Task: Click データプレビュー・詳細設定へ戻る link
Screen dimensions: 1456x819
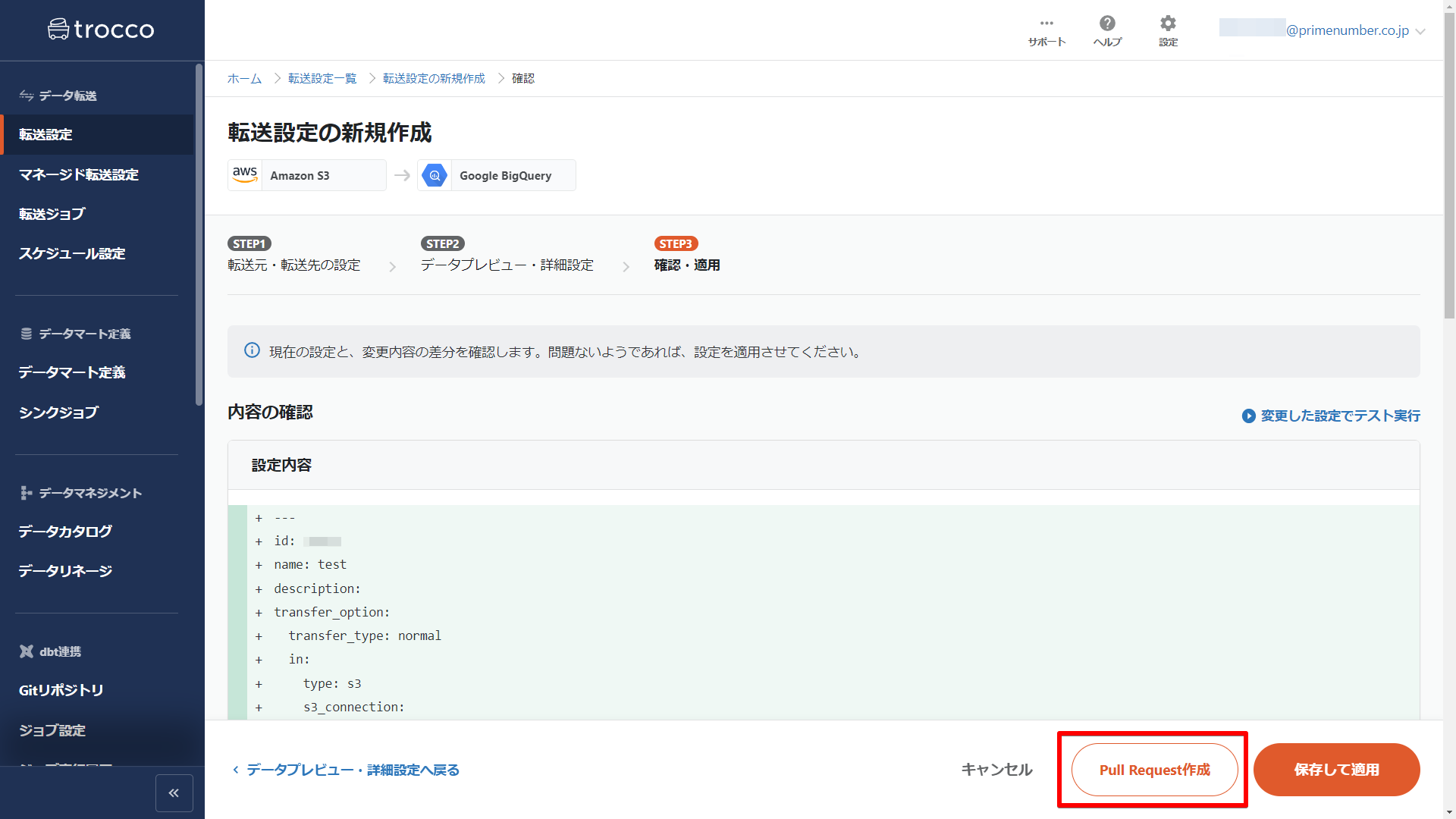Action: (346, 770)
